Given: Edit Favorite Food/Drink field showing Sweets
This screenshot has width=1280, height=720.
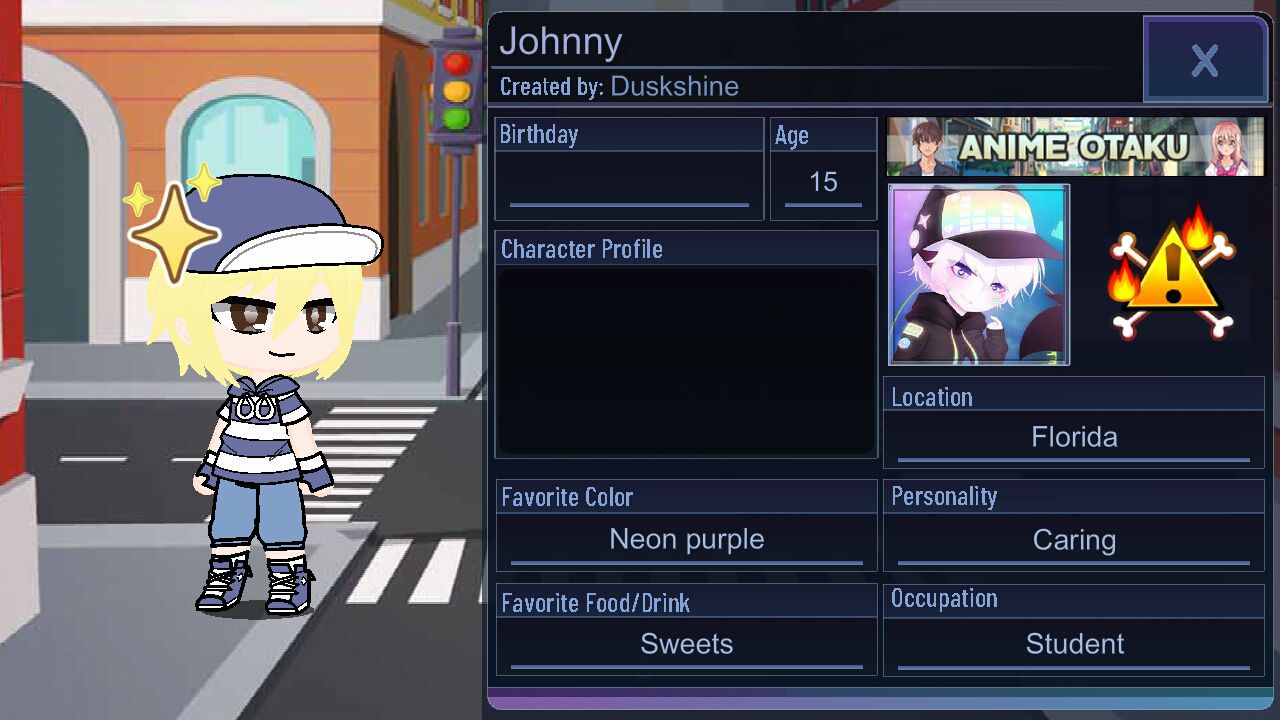Looking at the screenshot, I should click(x=687, y=645).
